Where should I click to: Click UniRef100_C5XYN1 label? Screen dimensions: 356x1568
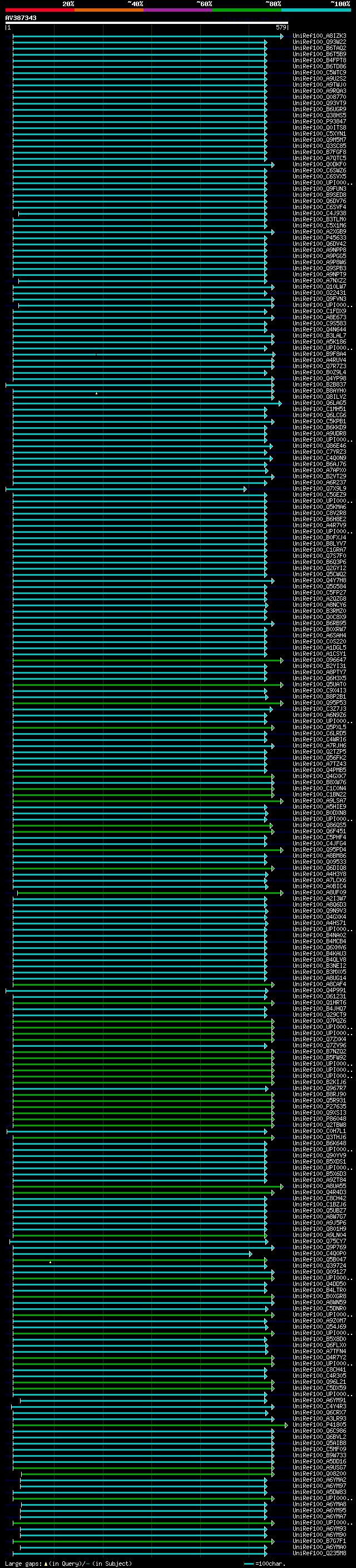[x=319, y=134]
